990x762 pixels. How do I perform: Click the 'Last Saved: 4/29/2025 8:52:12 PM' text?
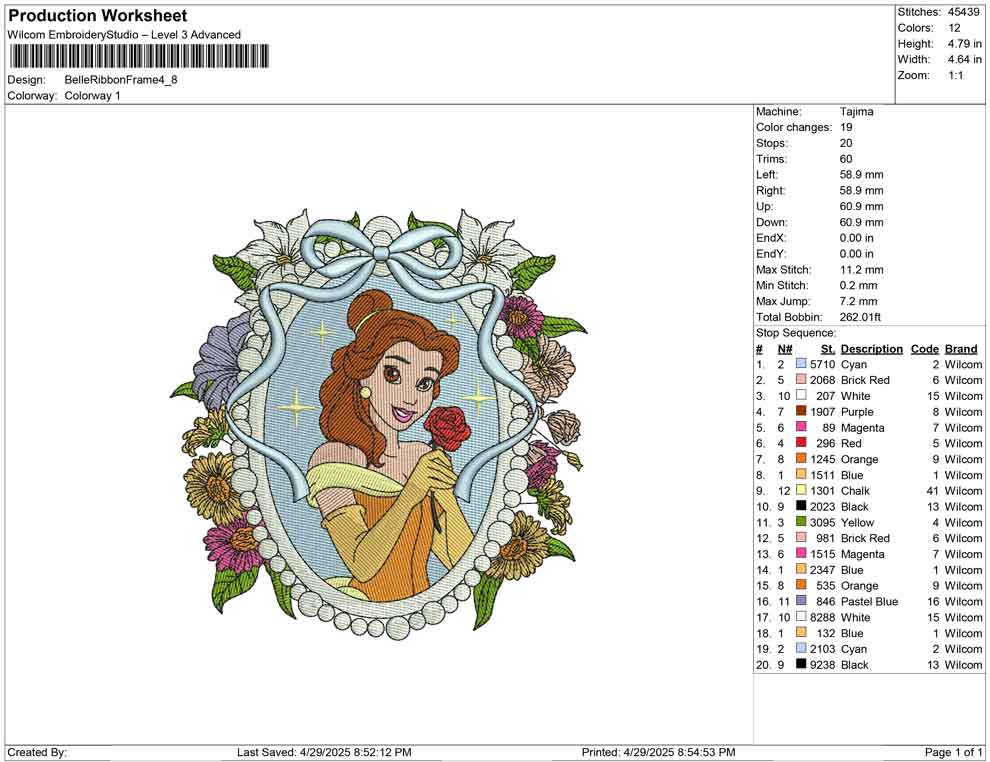[x=325, y=752]
